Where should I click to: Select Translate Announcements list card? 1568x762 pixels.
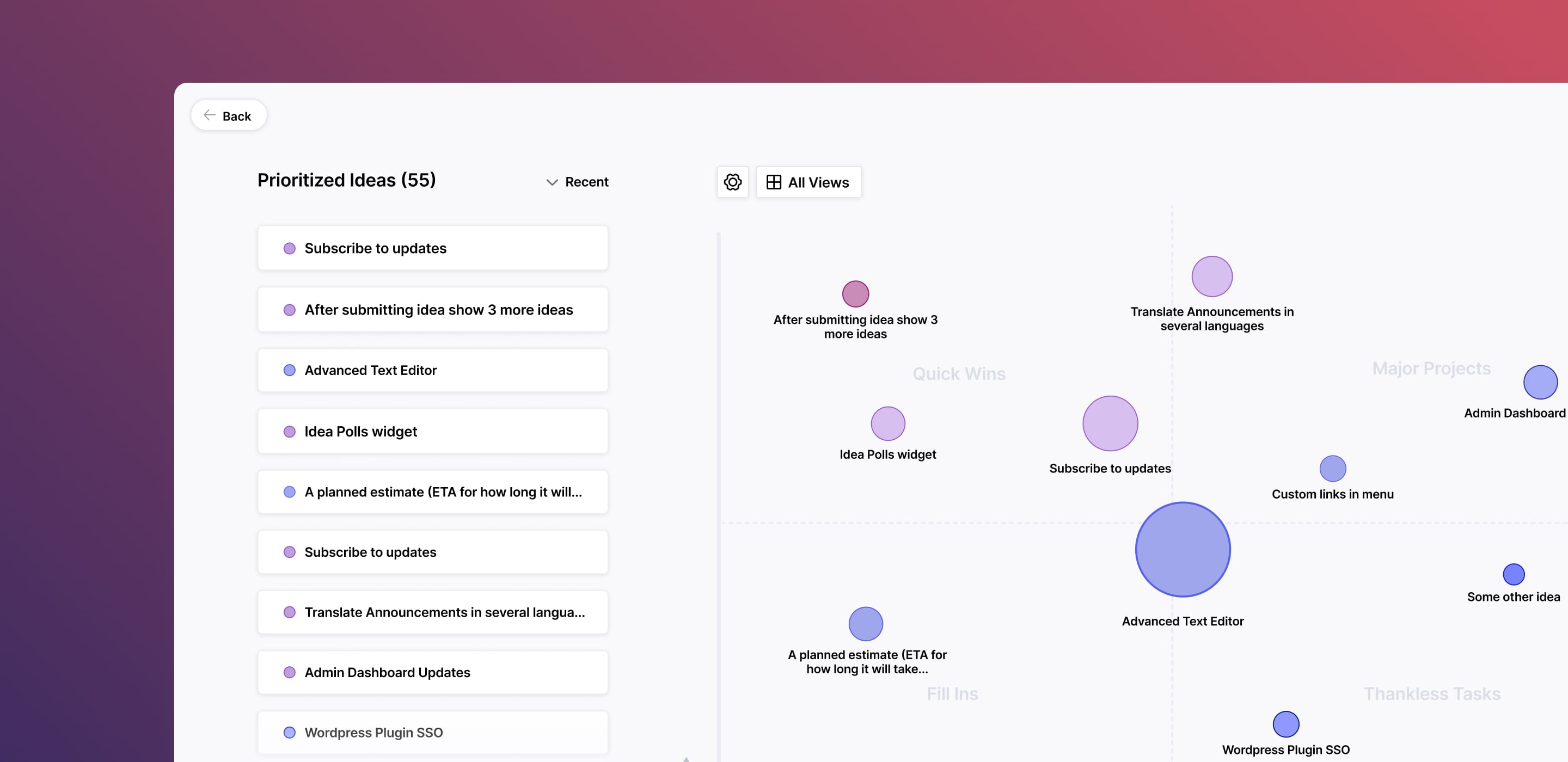(x=432, y=612)
